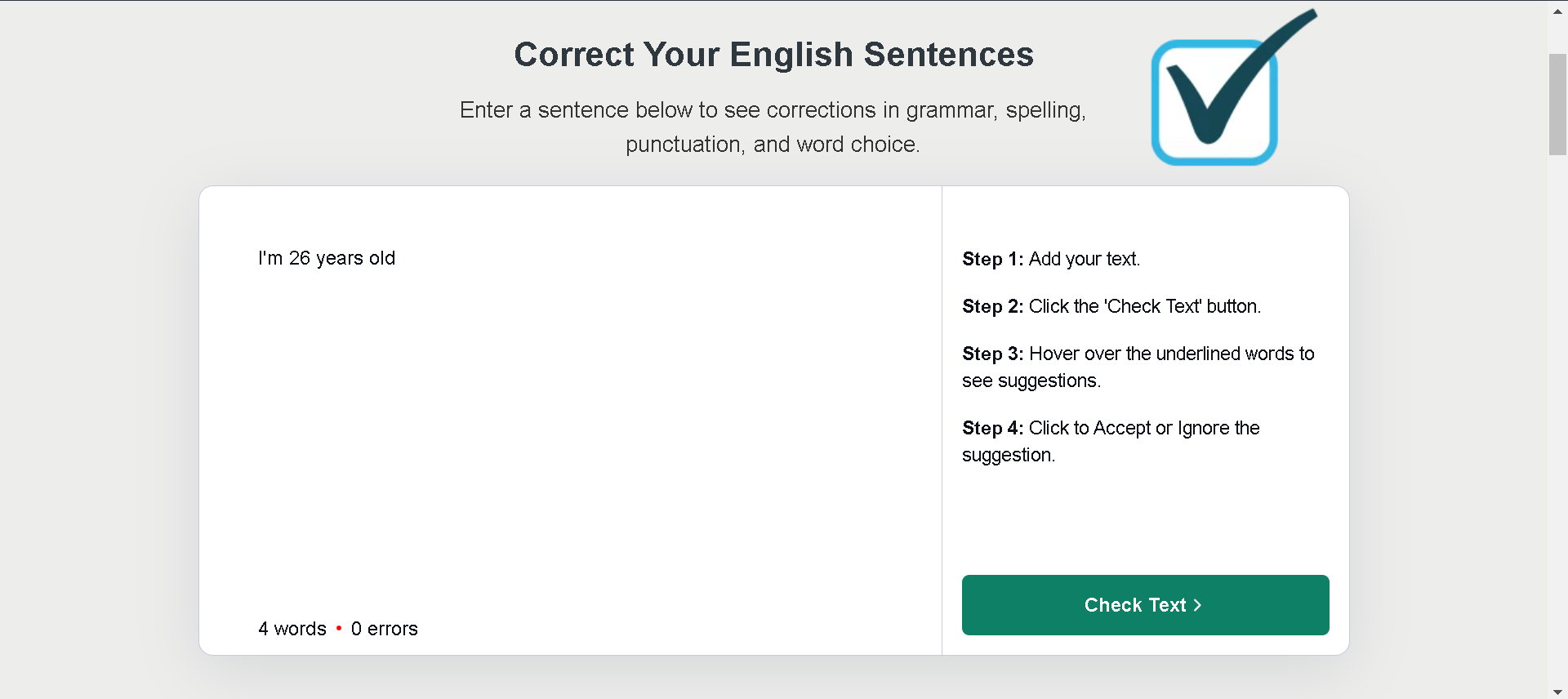
Task: Click the red dot between the counters
Action: pos(338,629)
